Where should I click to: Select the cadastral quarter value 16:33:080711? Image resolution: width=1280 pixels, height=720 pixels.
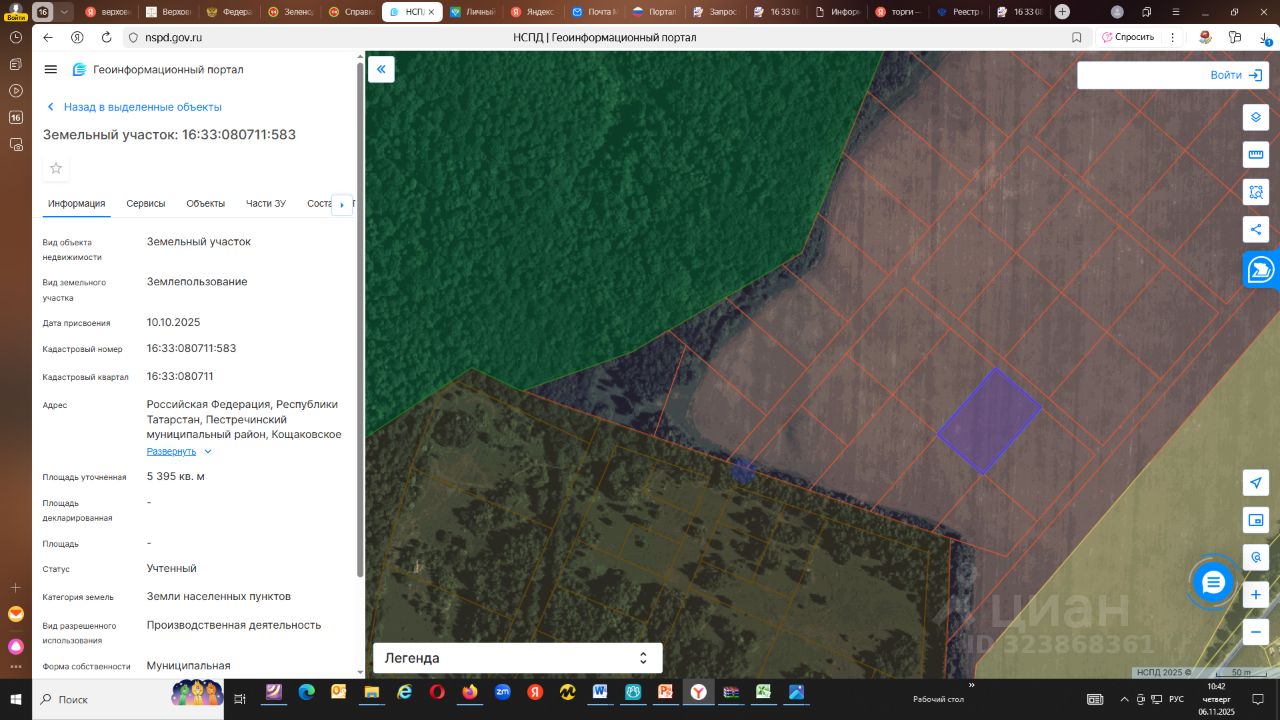pos(180,377)
